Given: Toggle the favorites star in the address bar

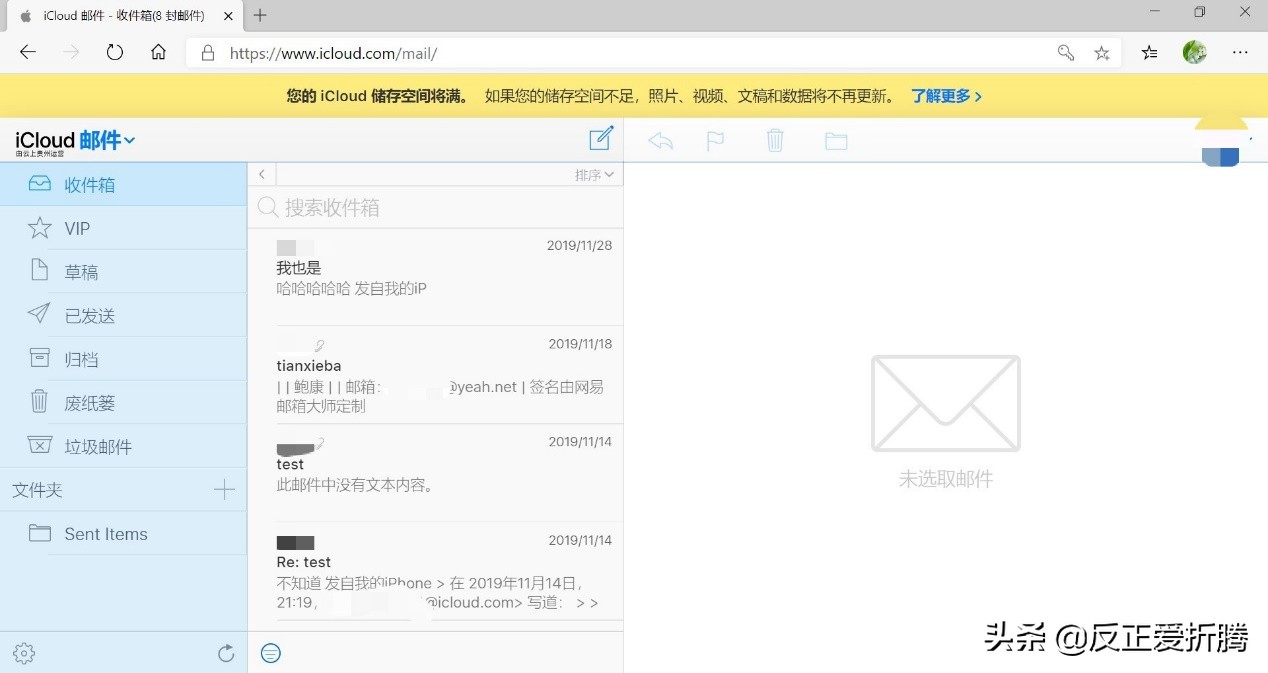Looking at the screenshot, I should point(1101,52).
